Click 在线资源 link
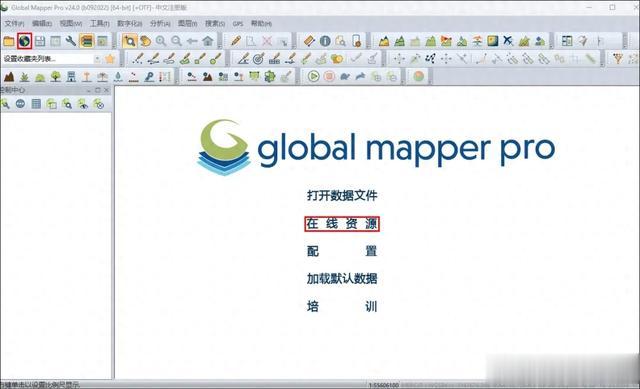 342,224
